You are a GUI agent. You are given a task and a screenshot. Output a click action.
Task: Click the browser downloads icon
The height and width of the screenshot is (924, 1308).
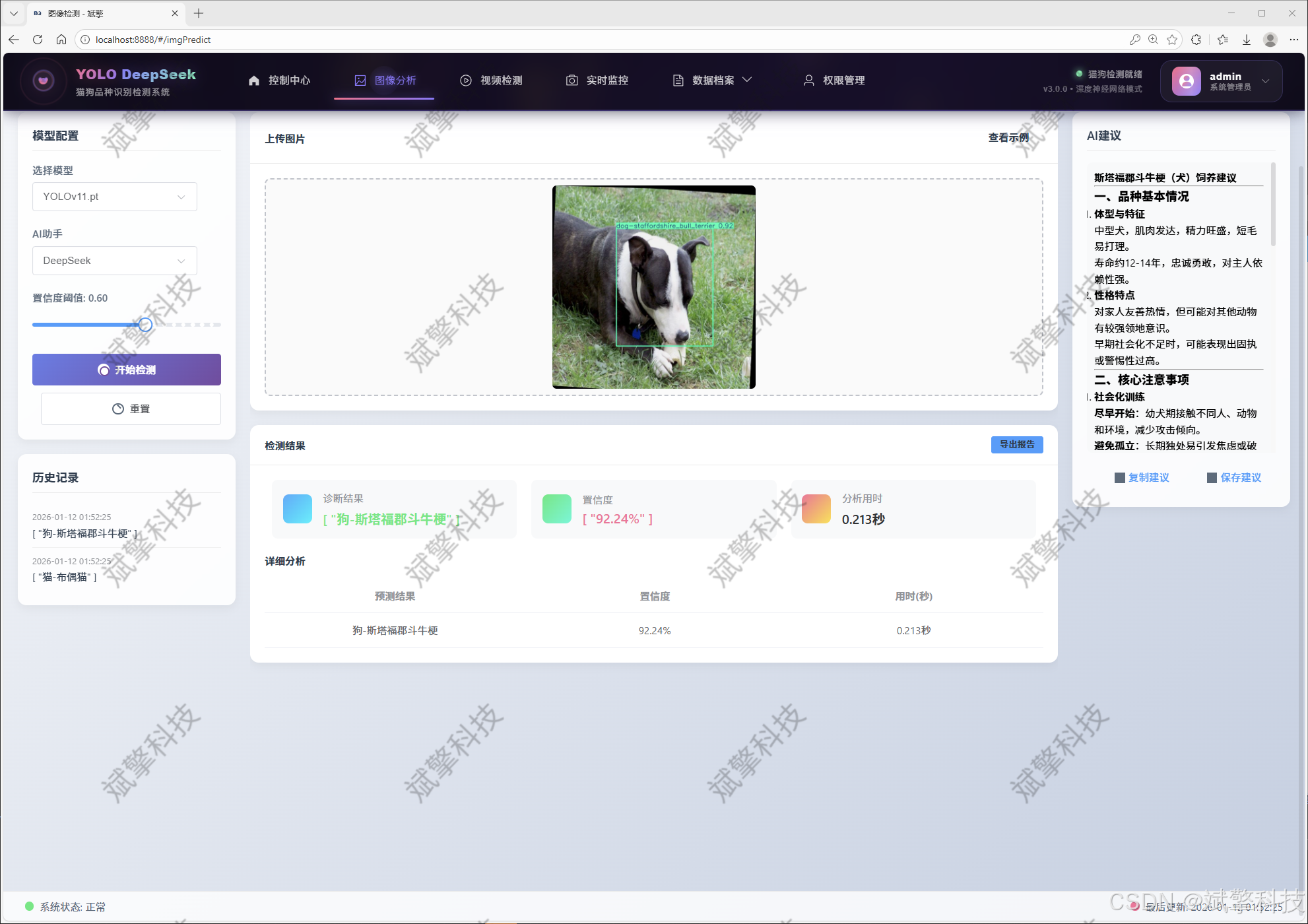[x=1247, y=40]
